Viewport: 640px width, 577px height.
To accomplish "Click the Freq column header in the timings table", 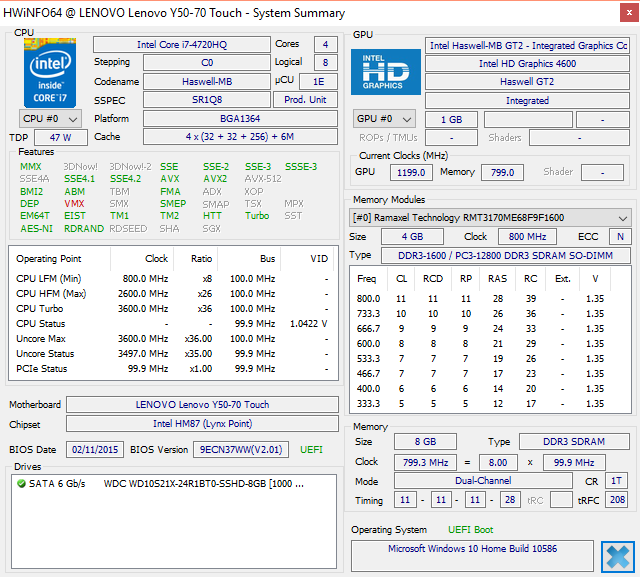I will (367, 279).
